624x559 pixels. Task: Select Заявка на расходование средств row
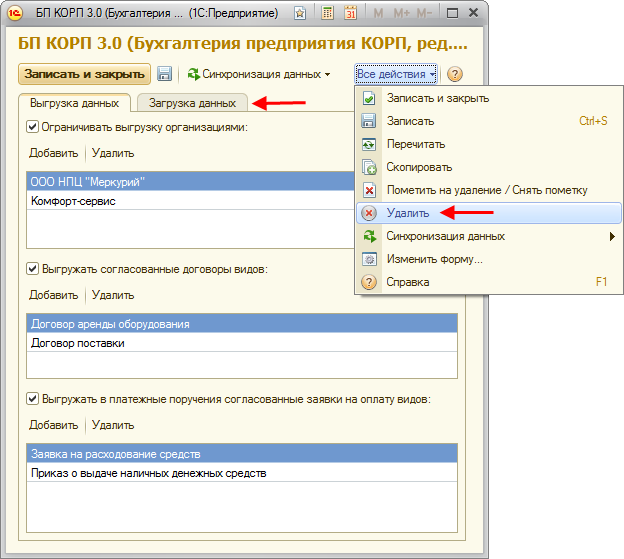click(x=242, y=454)
